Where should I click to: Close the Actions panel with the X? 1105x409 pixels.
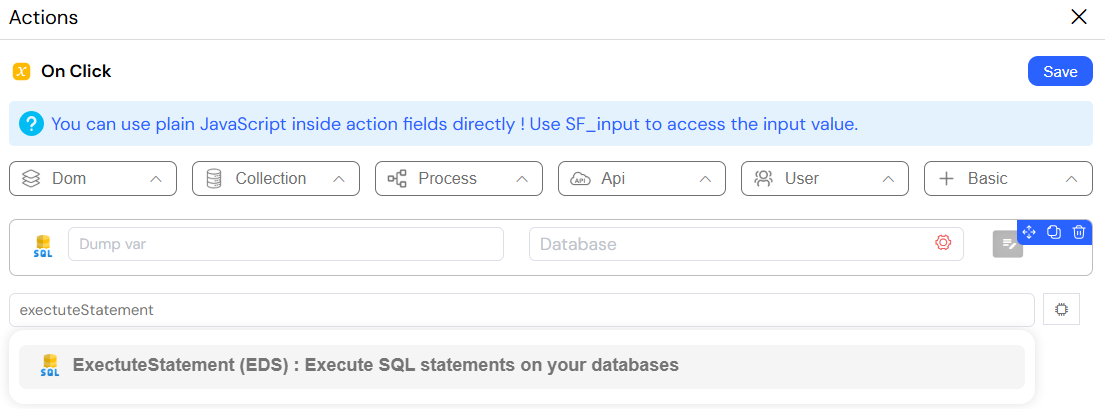click(1079, 18)
